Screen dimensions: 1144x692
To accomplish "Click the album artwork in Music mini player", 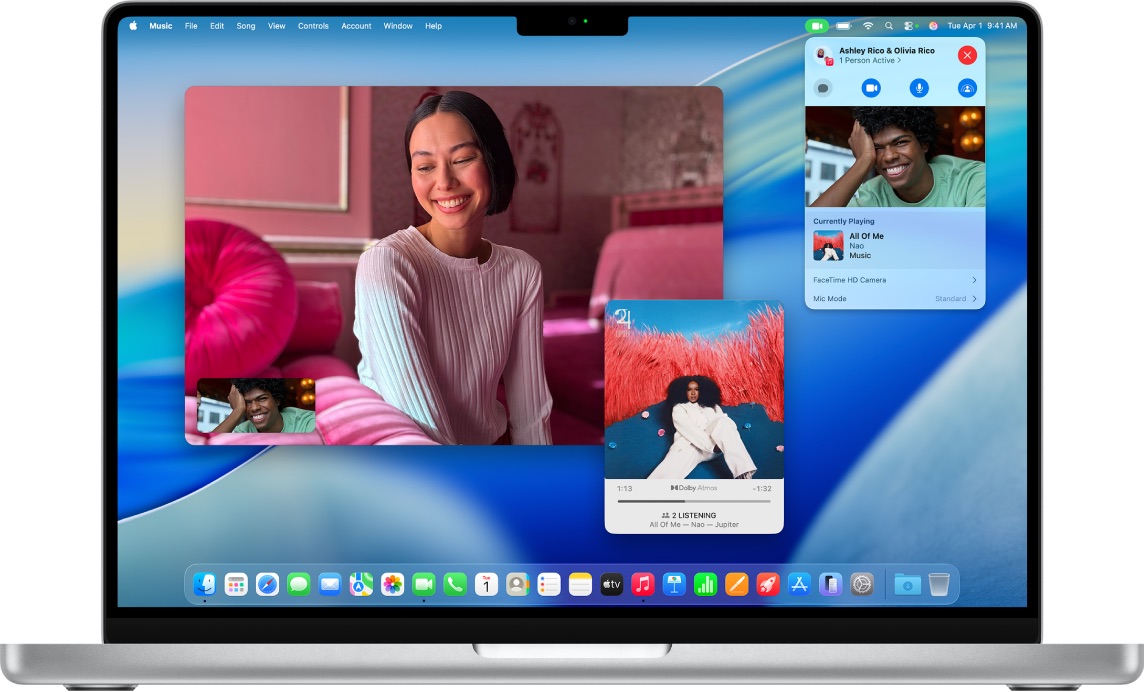I will coord(694,390).
